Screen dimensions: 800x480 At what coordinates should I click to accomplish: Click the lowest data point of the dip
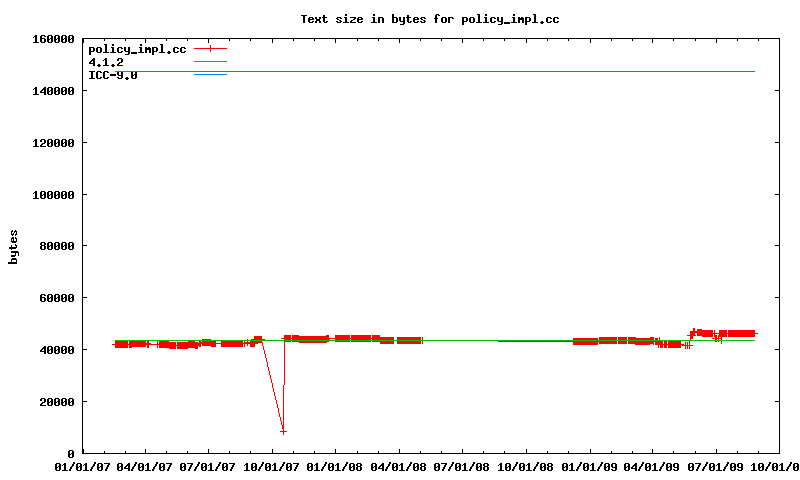(x=283, y=431)
